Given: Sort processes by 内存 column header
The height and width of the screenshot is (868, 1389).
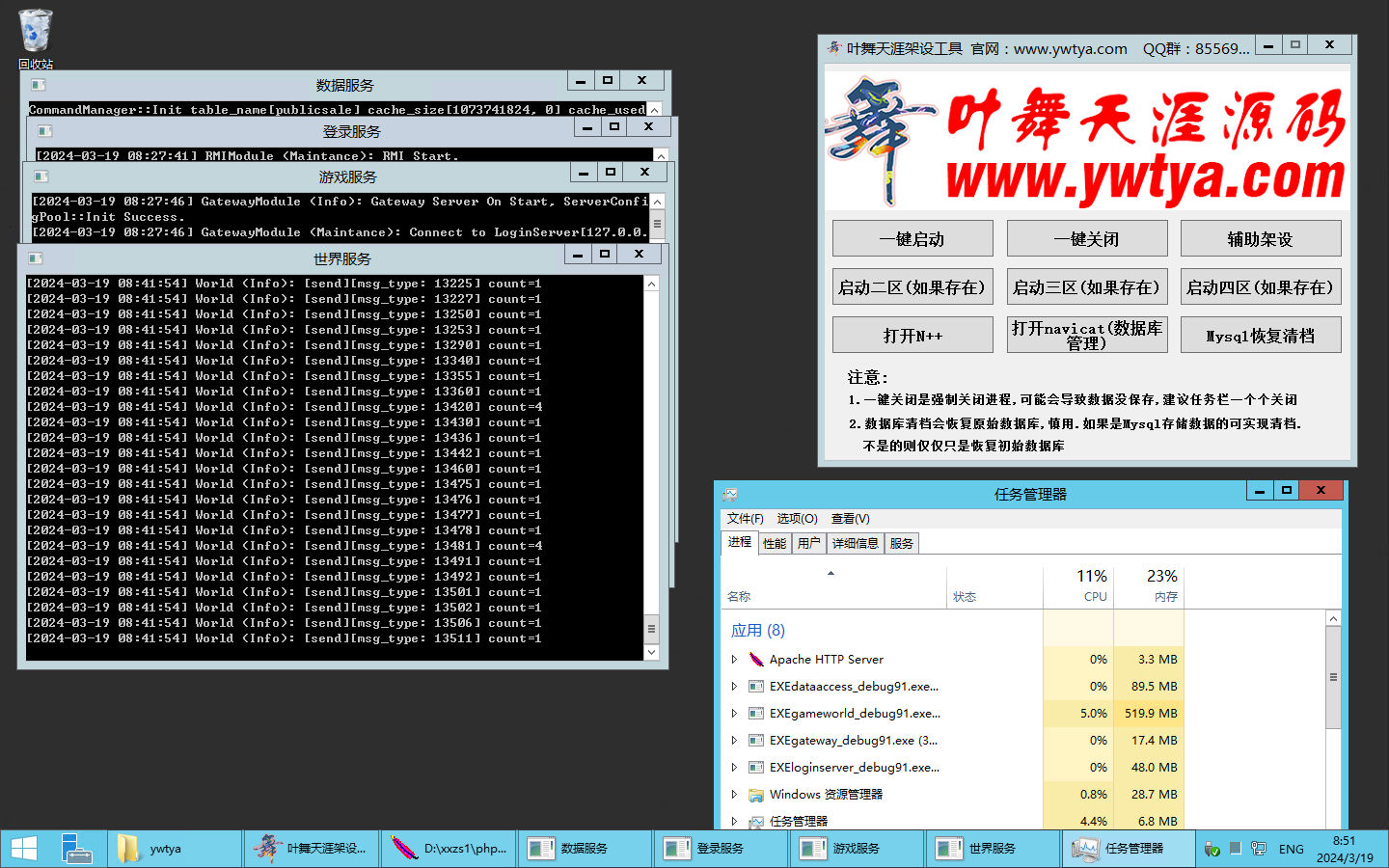Looking at the screenshot, I should coord(1149,586).
